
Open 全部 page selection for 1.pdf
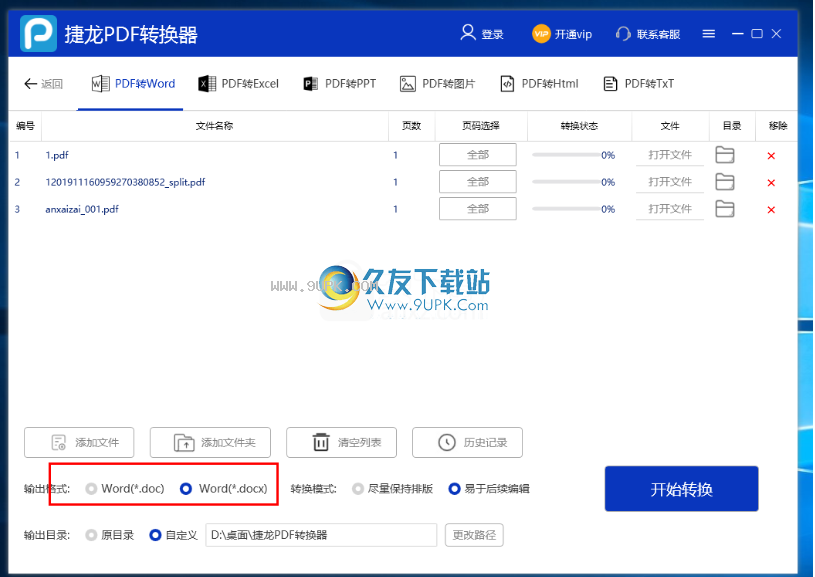(x=478, y=155)
